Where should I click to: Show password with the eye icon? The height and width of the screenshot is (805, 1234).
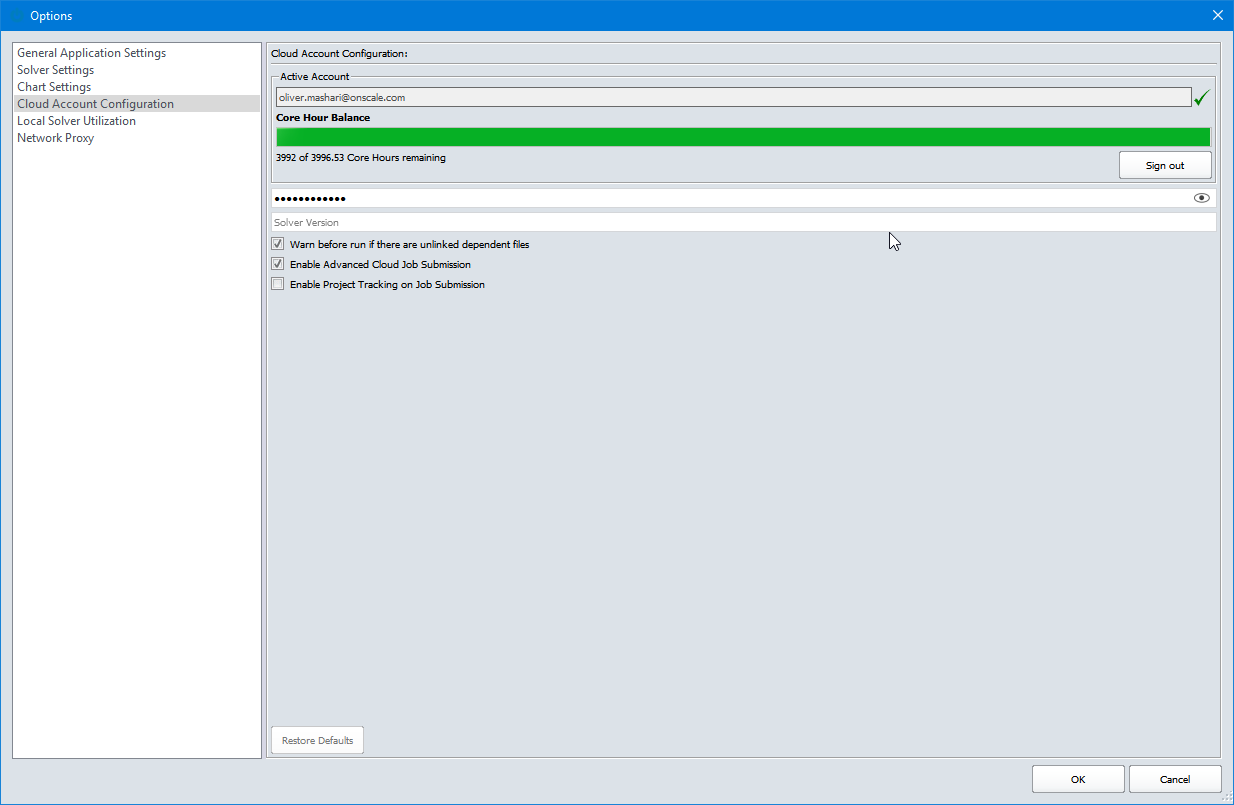(x=1202, y=198)
